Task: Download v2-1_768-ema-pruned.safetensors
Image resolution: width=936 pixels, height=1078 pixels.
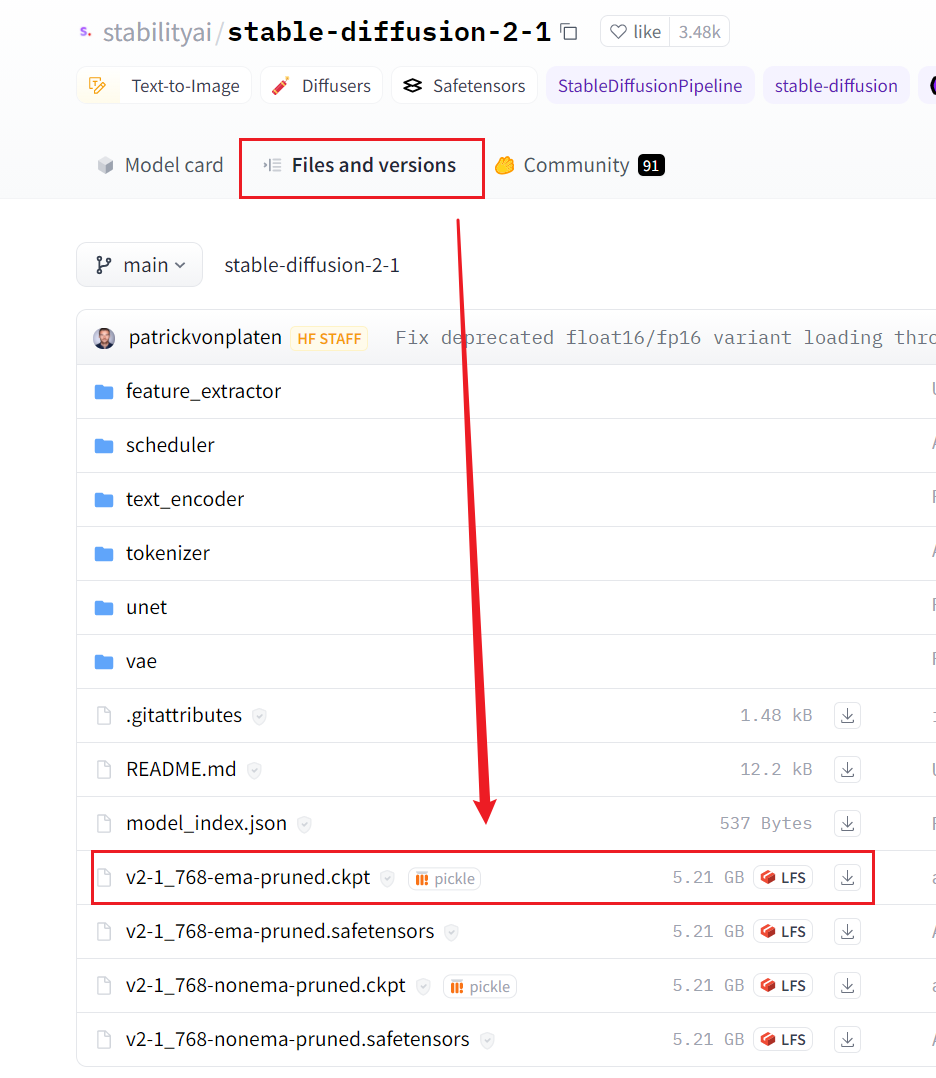Action: pyautogui.click(x=847, y=931)
